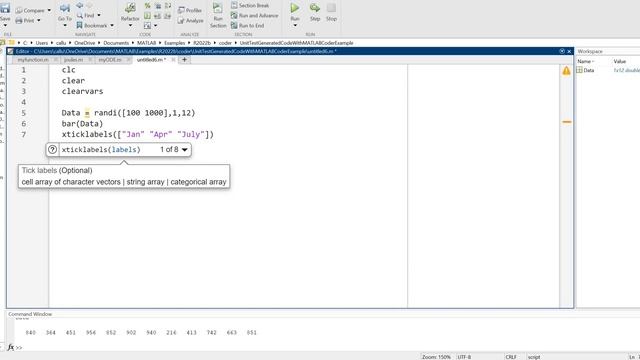This screenshot has width=640, height=360.
Task: Click the Stop icon
Action: click(331, 8)
